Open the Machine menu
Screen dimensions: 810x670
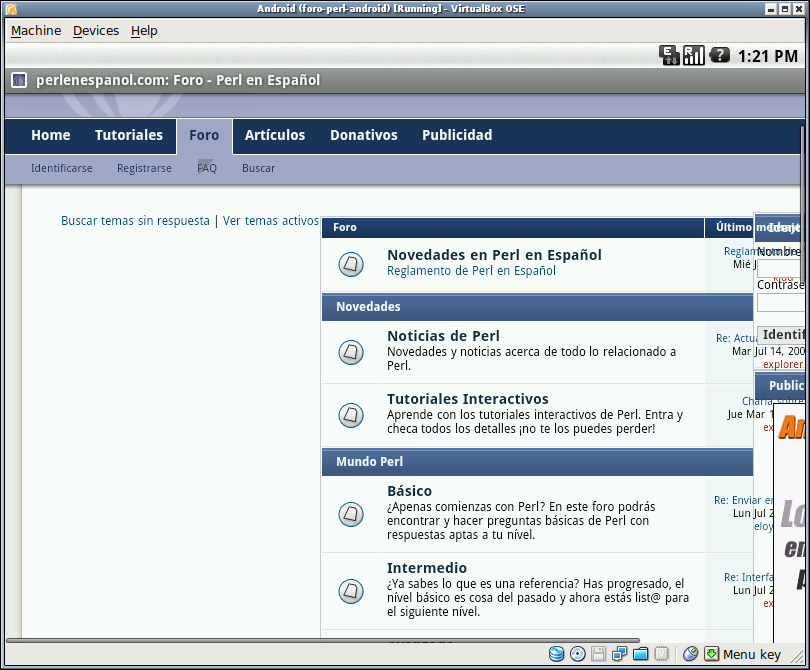pyautogui.click(x=36, y=31)
